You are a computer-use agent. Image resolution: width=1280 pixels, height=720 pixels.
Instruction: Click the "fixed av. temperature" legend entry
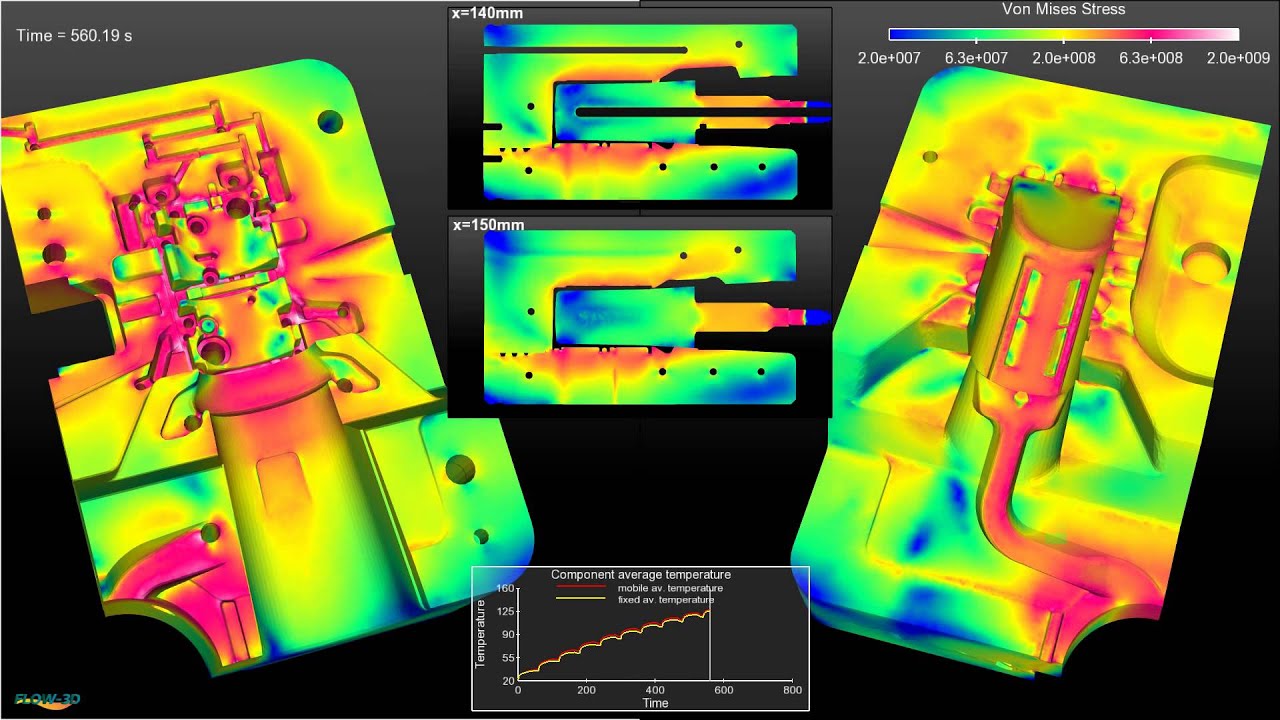point(666,600)
